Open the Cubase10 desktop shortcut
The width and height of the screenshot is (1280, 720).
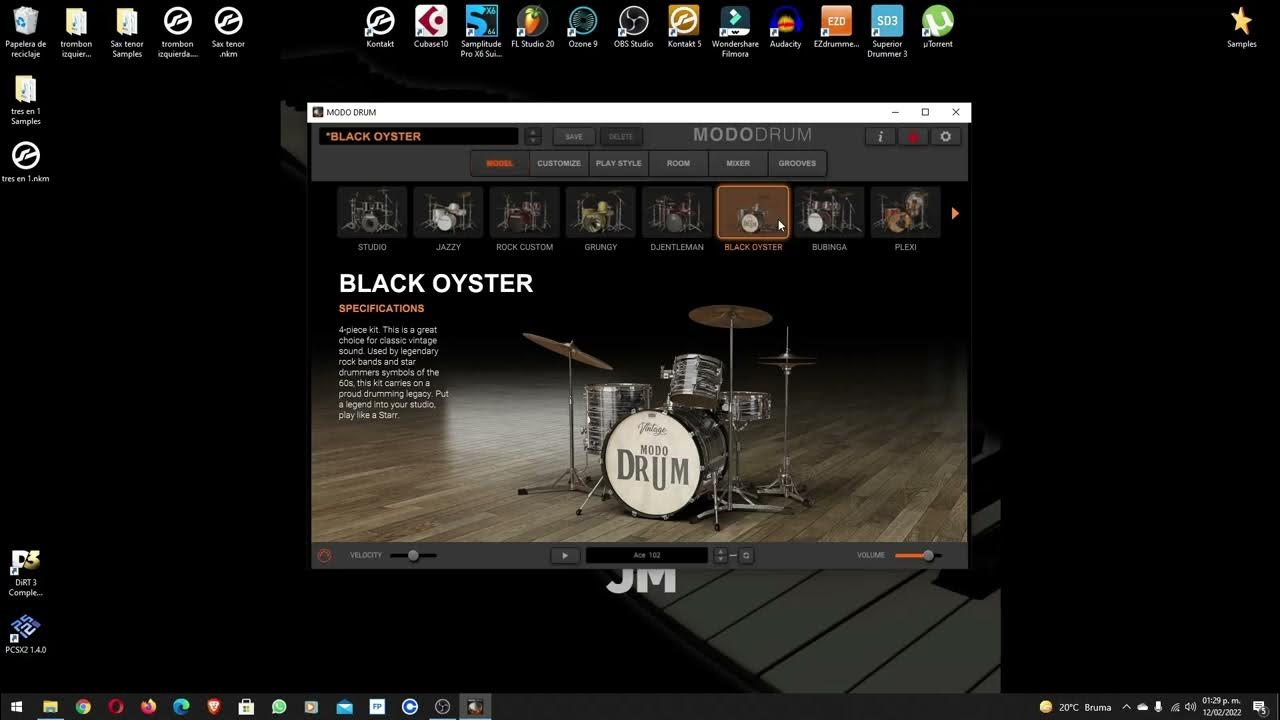431,28
